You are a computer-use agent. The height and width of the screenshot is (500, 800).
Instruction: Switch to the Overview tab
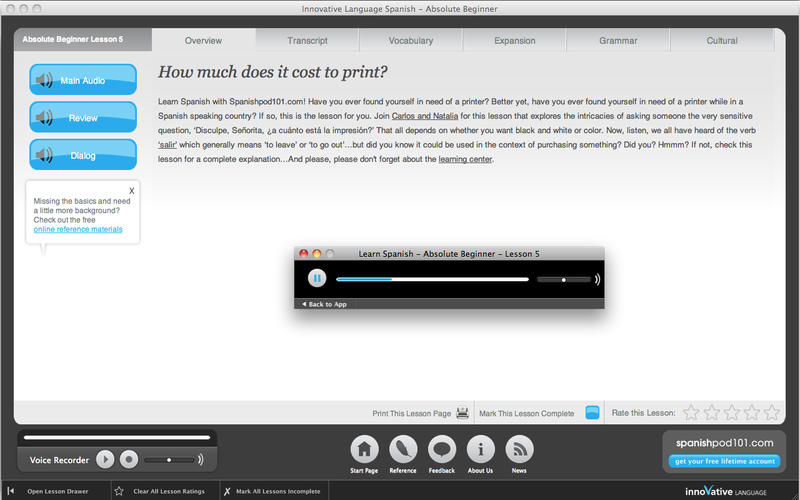(x=204, y=40)
